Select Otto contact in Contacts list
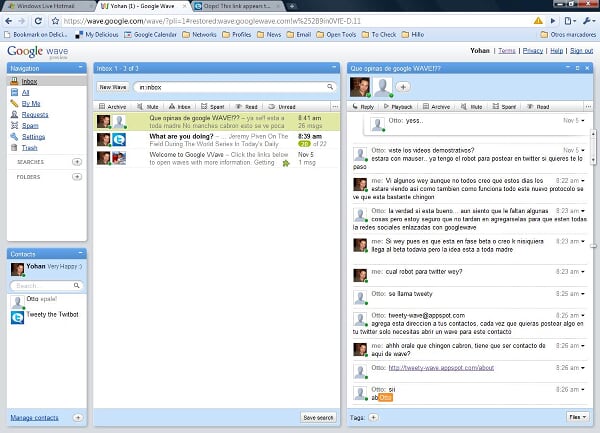Image resolution: width=600 pixels, height=433 pixels. click(45, 302)
